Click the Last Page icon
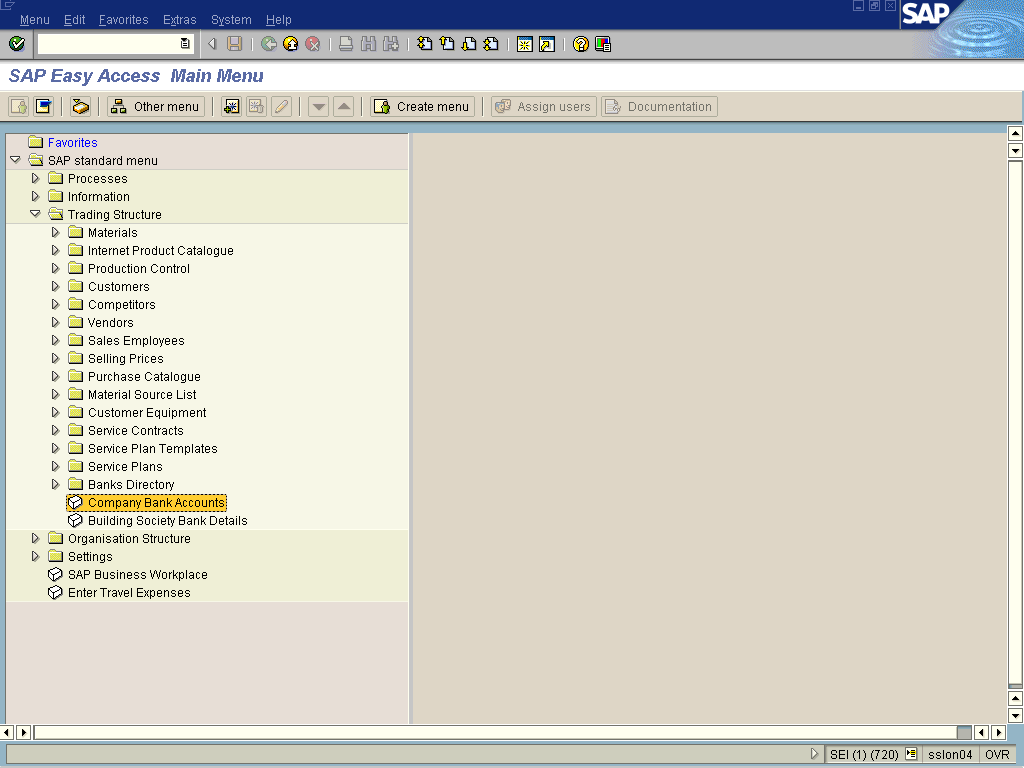The height and width of the screenshot is (768, 1024). pyautogui.click(x=491, y=44)
